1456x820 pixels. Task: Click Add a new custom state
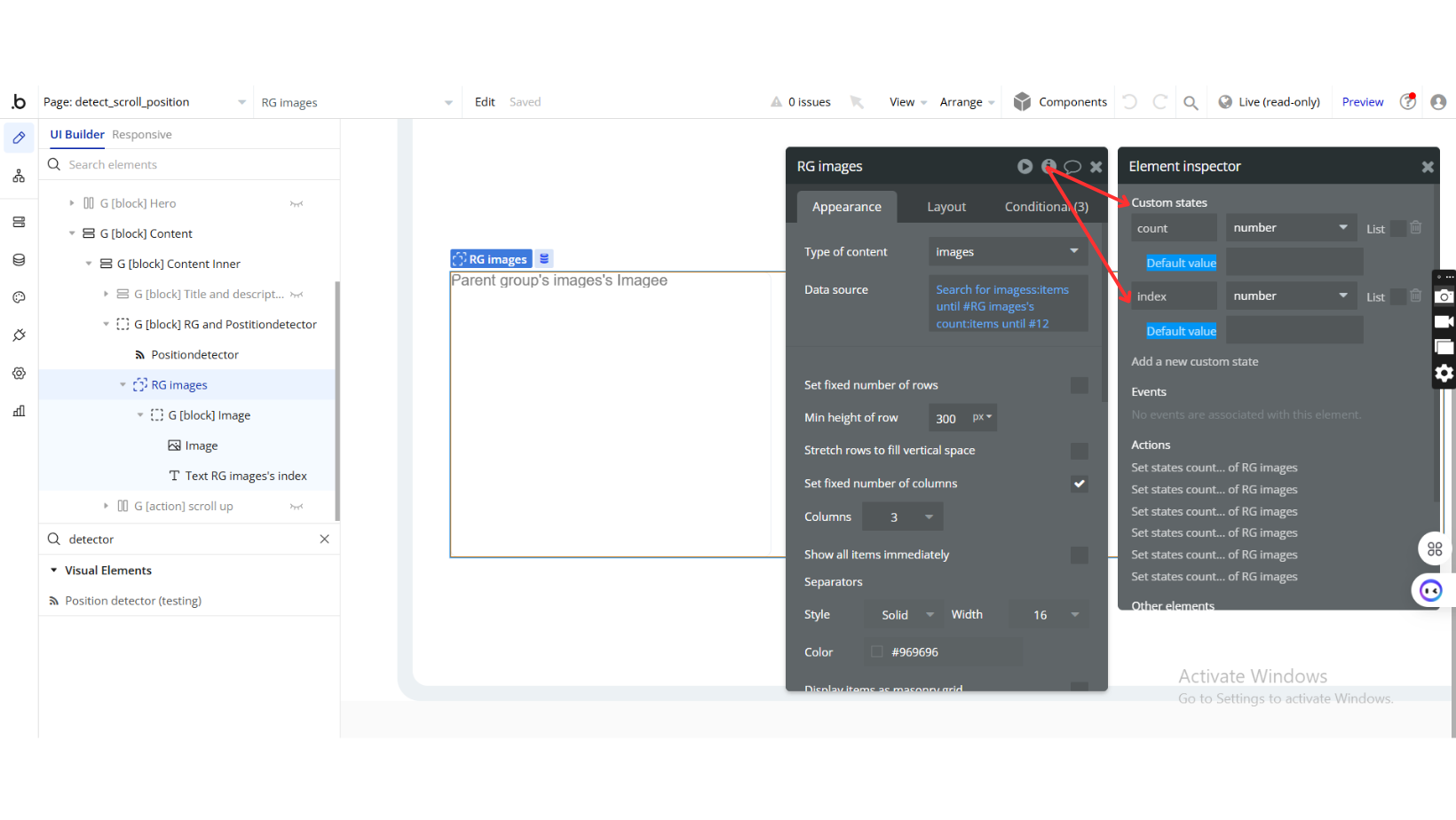click(1194, 362)
